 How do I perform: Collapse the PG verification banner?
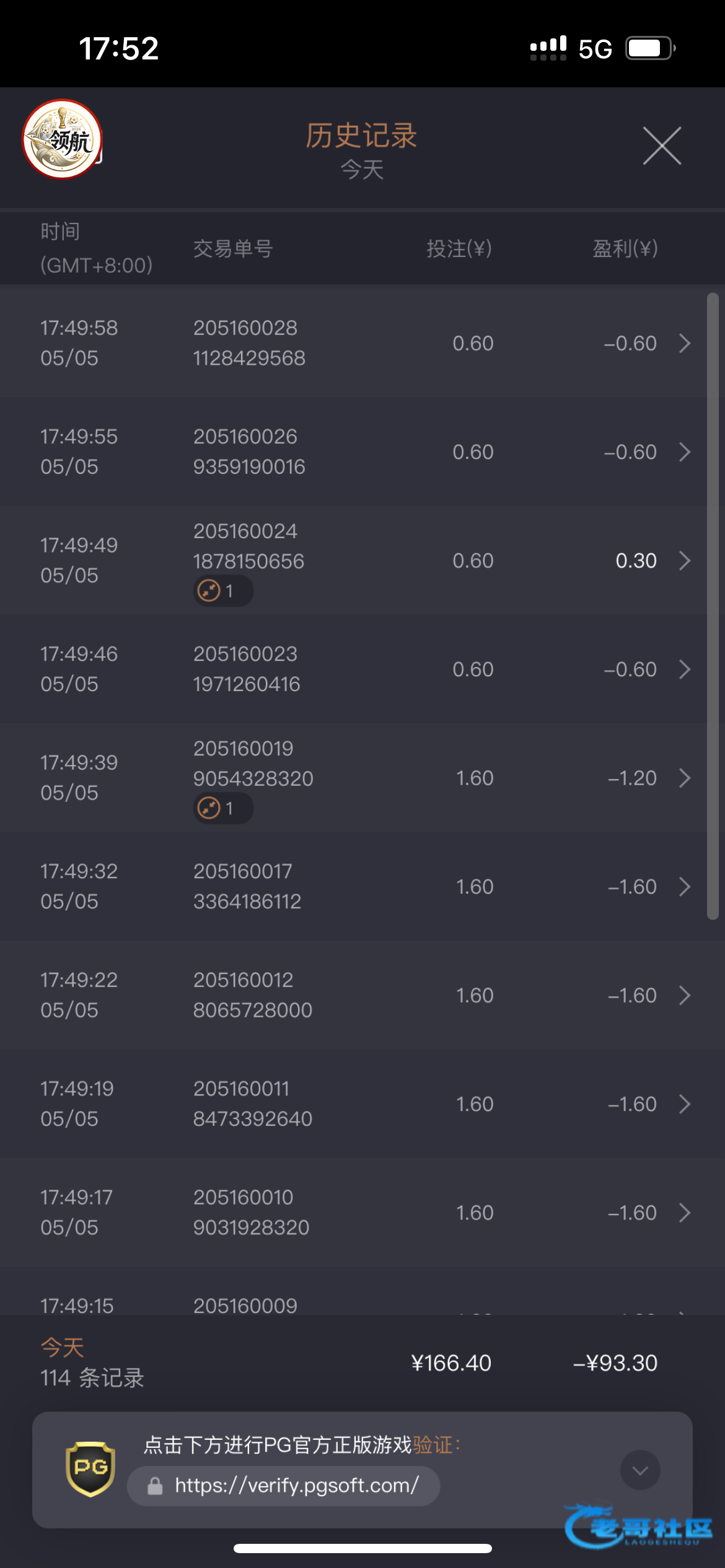tap(640, 1470)
